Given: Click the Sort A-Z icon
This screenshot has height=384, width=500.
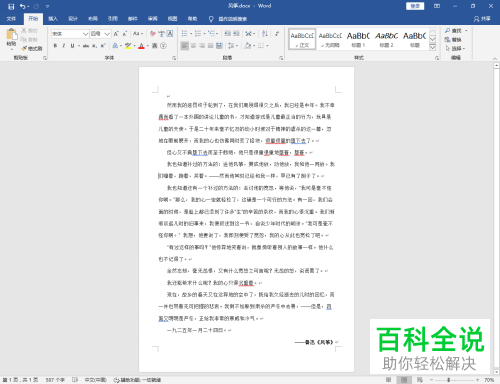Looking at the screenshot, I should pos(265,34).
